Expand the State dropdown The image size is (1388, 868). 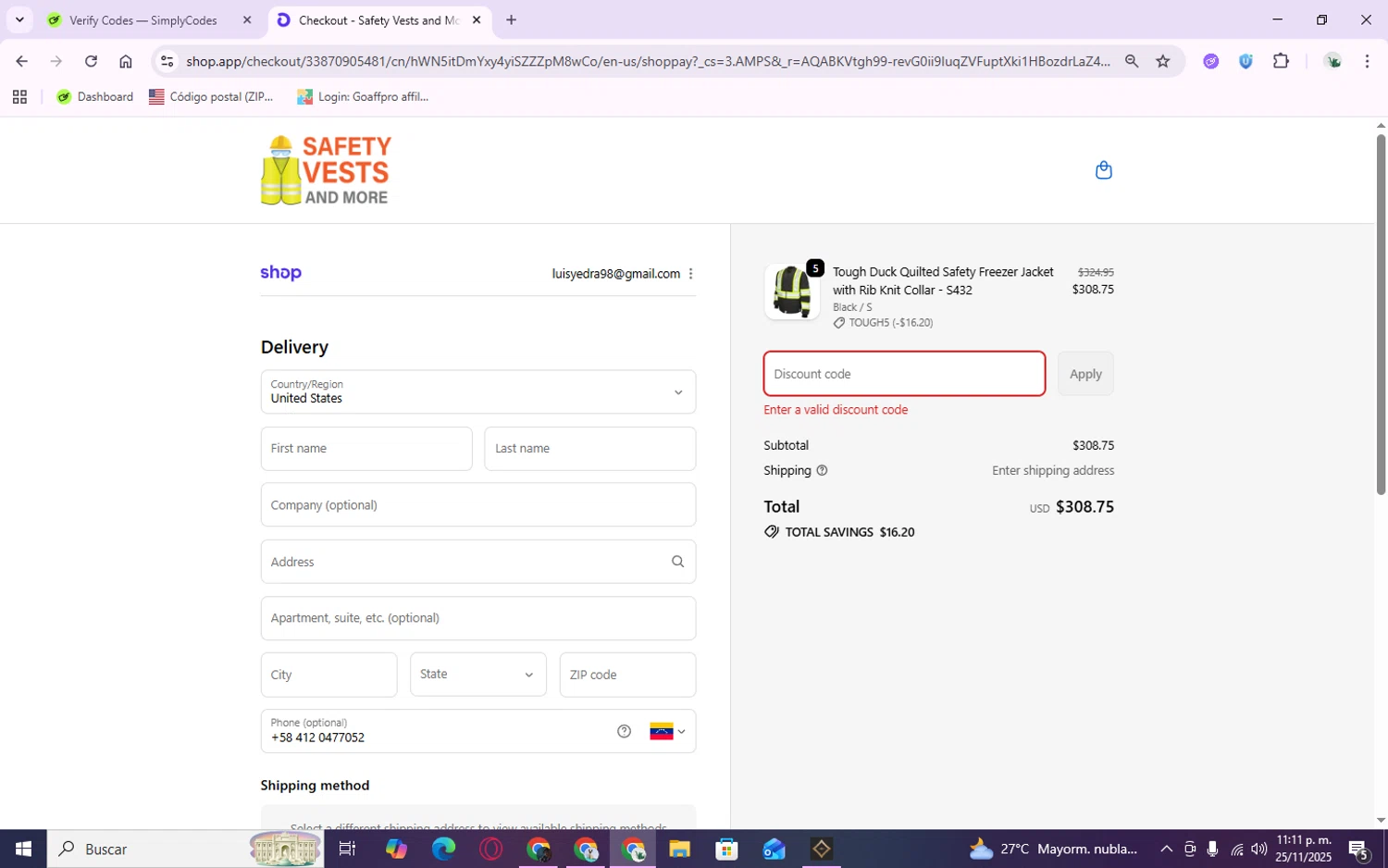477,675
